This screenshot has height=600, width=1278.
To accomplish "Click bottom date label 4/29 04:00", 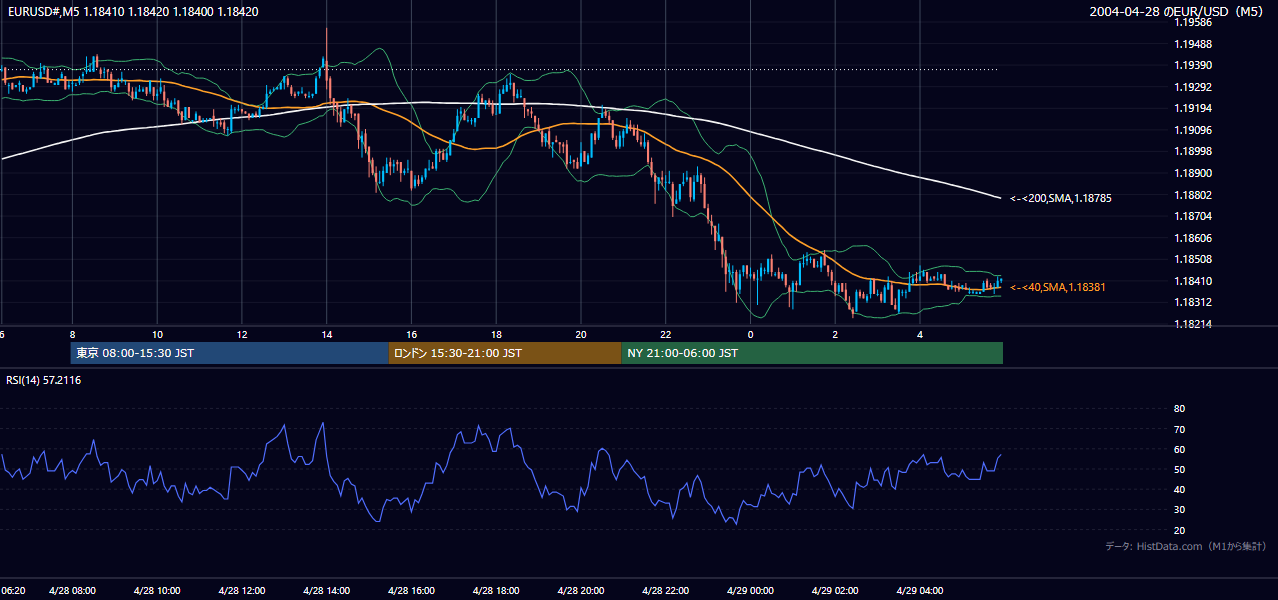I will pyautogui.click(x=920, y=591).
